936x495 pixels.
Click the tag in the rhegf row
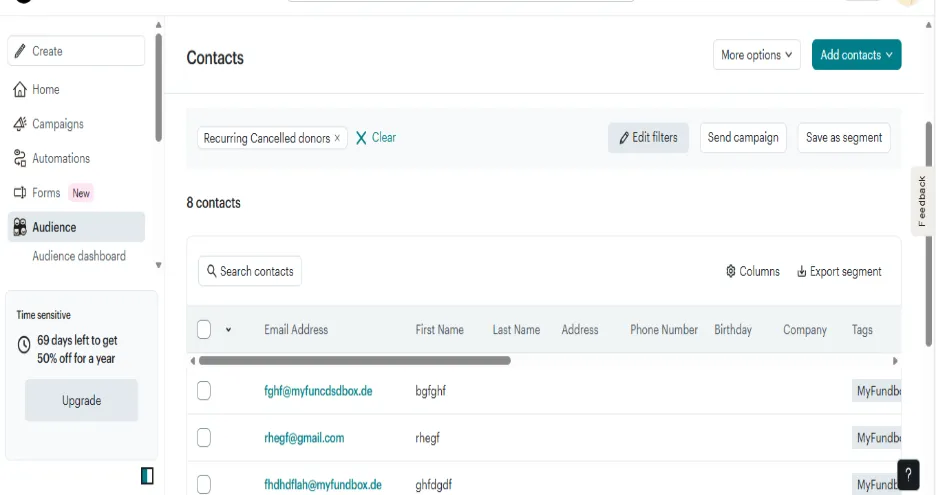(x=876, y=438)
